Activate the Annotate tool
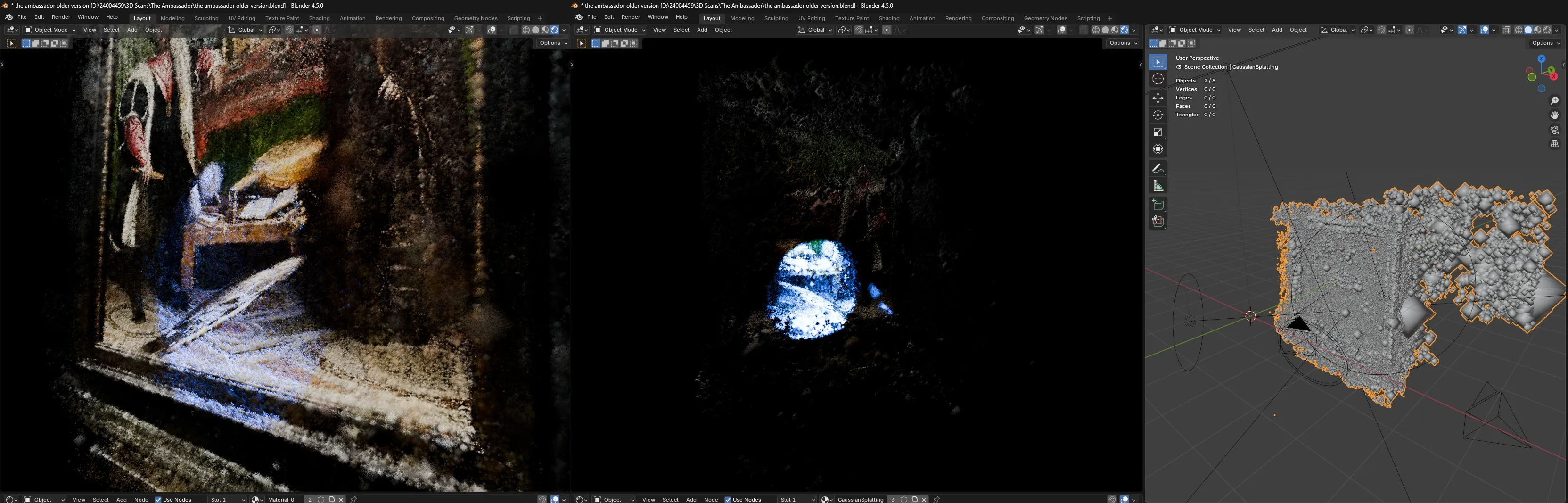The height and width of the screenshot is (503, 1568). pyautogui.click(x=1158, y=169)
